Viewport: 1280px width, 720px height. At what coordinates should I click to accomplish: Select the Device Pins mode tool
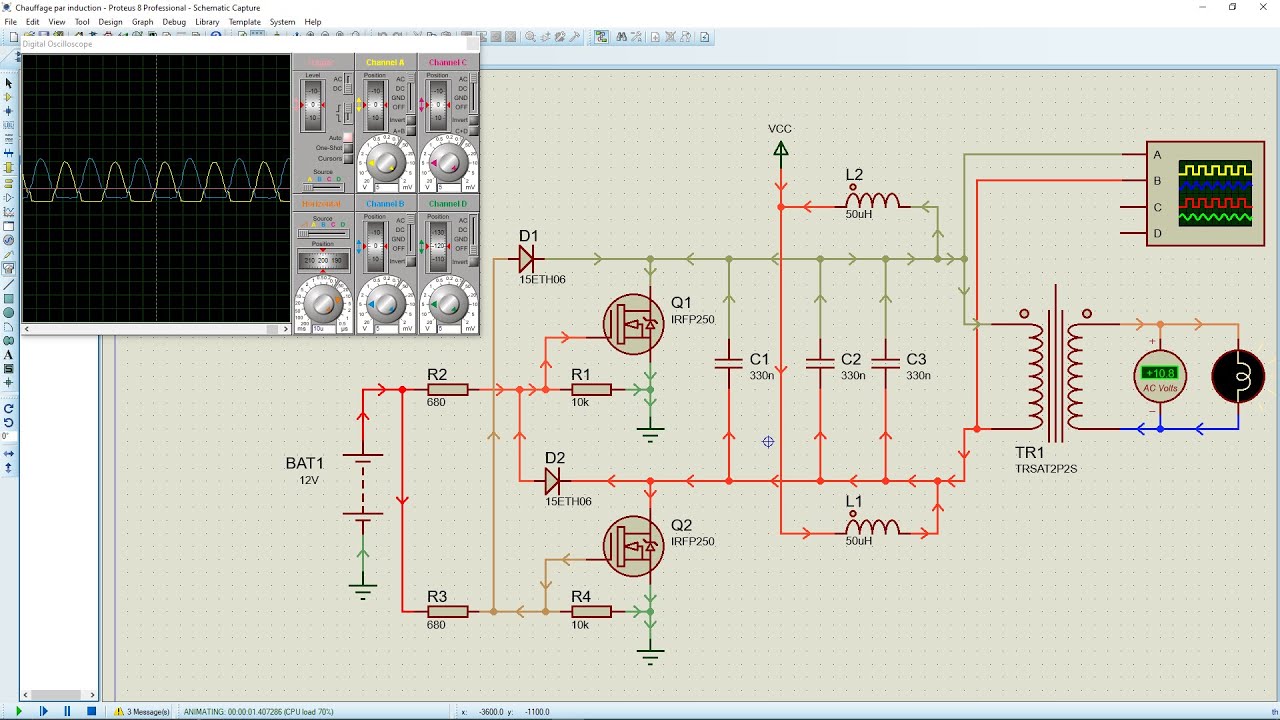9,197
